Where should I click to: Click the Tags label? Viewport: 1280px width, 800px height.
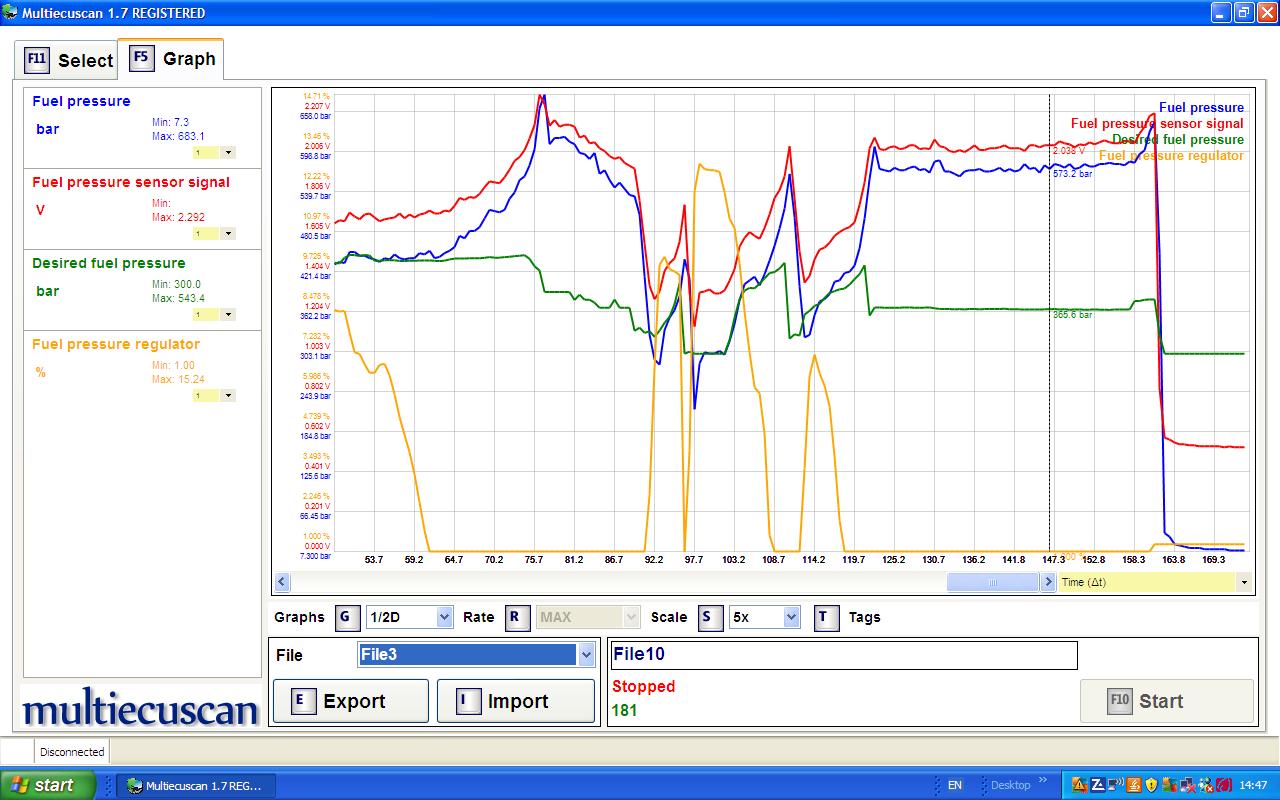coord(865,617)
